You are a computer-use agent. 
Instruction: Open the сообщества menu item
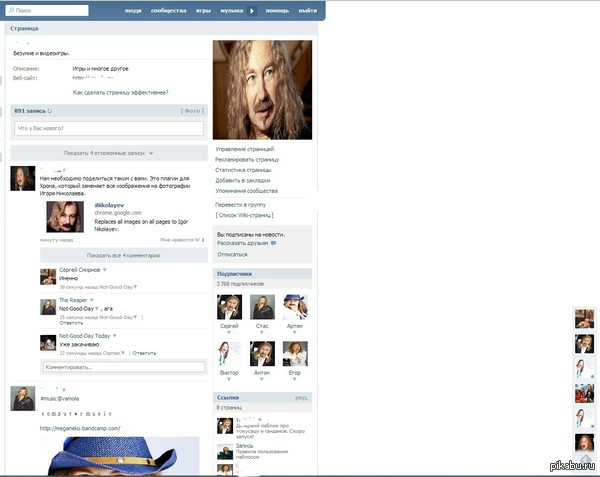pyautogui.click(x=168, y=9)
